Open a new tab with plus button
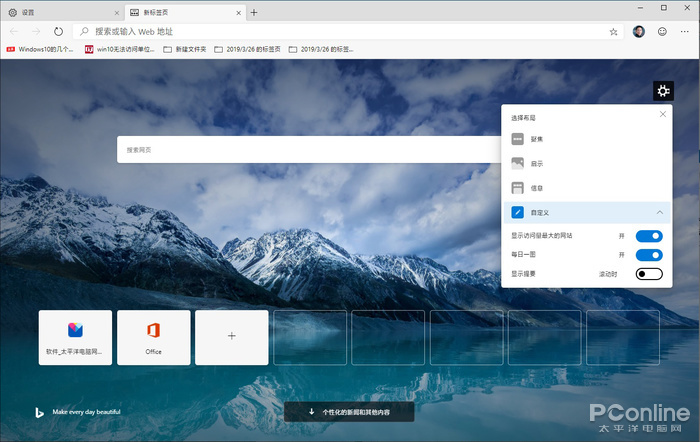700x442 pixels. (x=254, y=13)
